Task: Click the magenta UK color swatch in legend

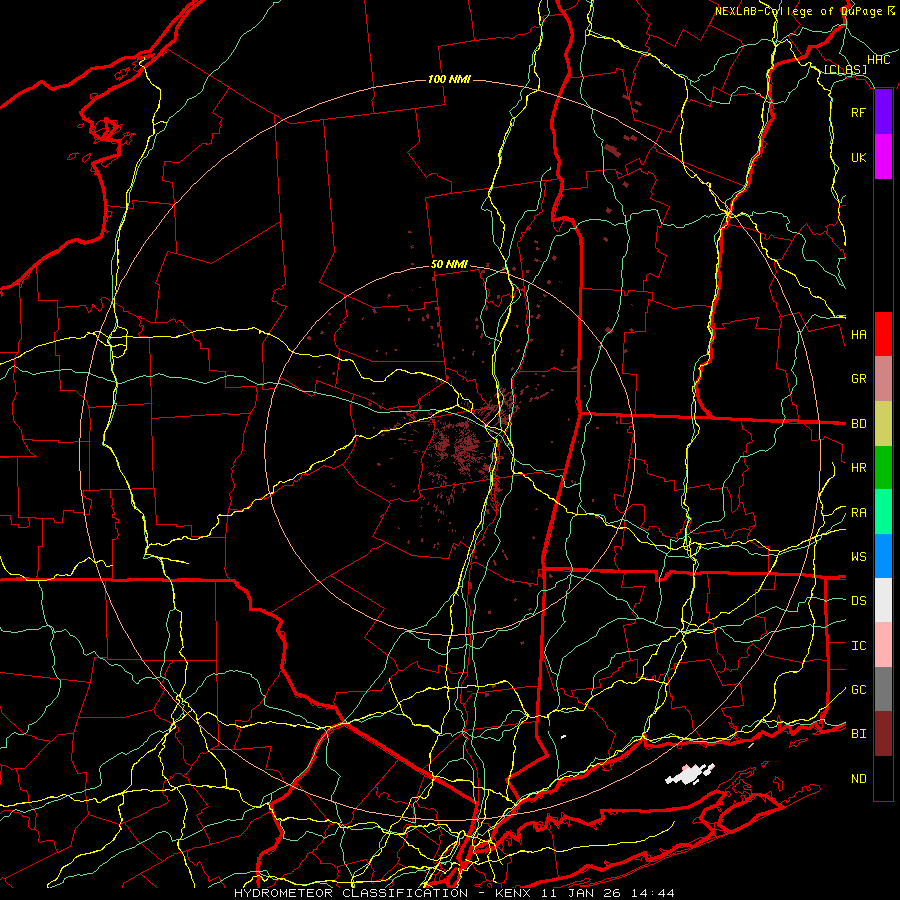Action: [883, 157]
